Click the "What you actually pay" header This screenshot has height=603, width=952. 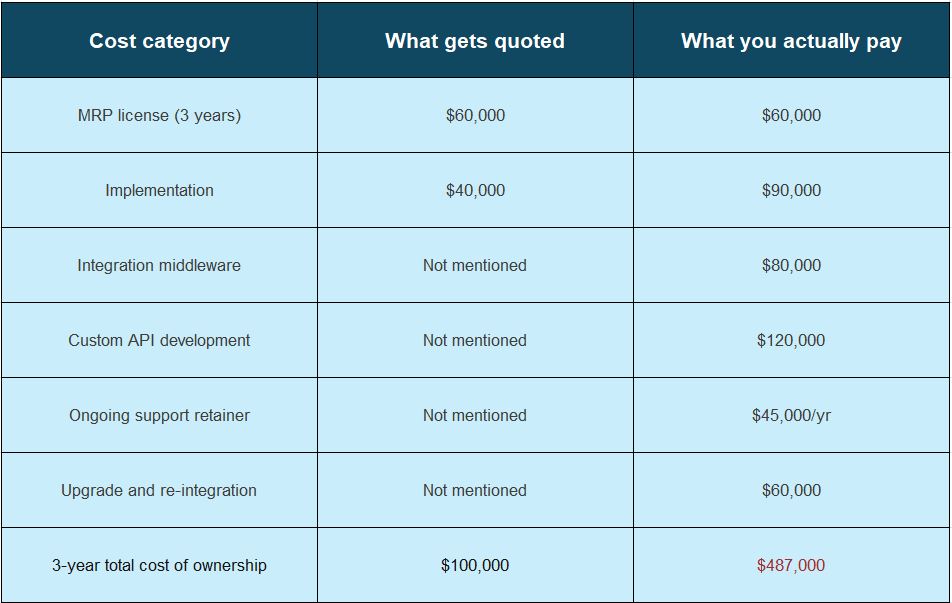pos(791,41)
